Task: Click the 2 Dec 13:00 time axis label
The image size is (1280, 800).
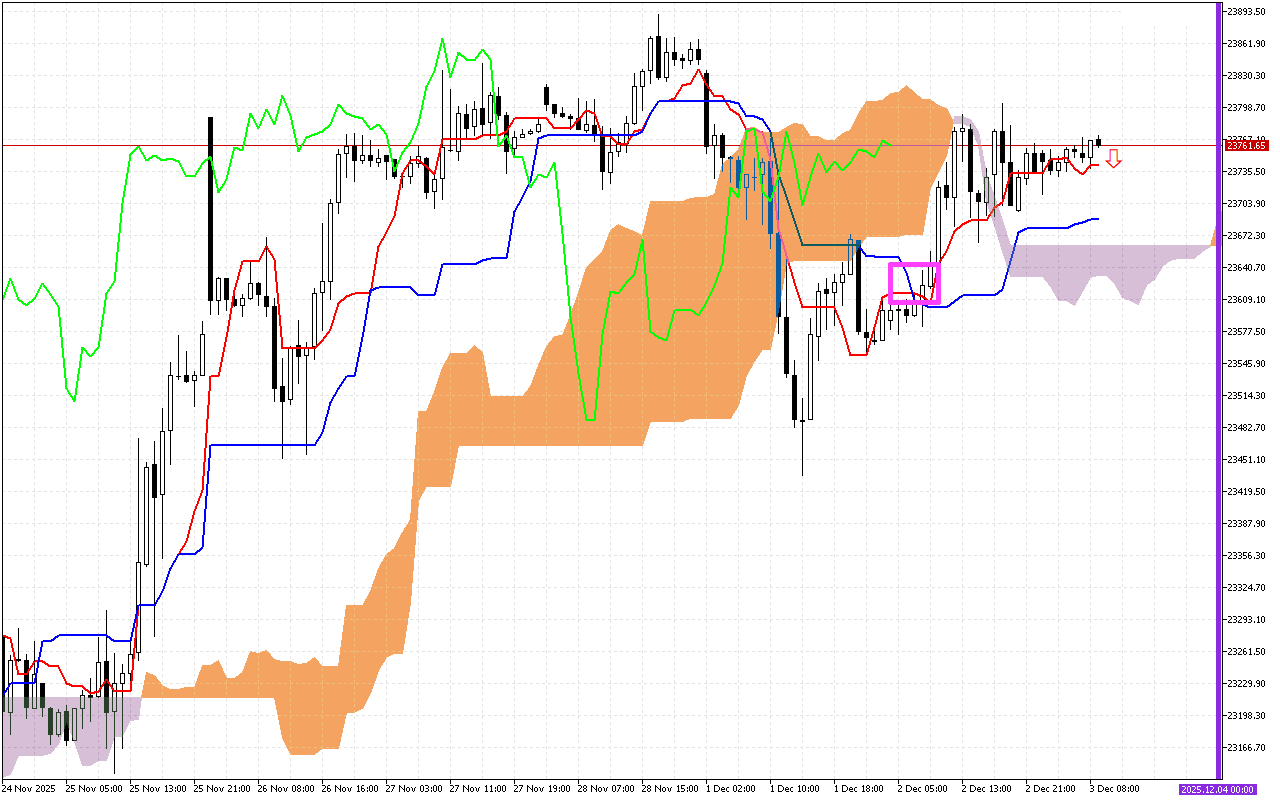Action: (985, 789)
